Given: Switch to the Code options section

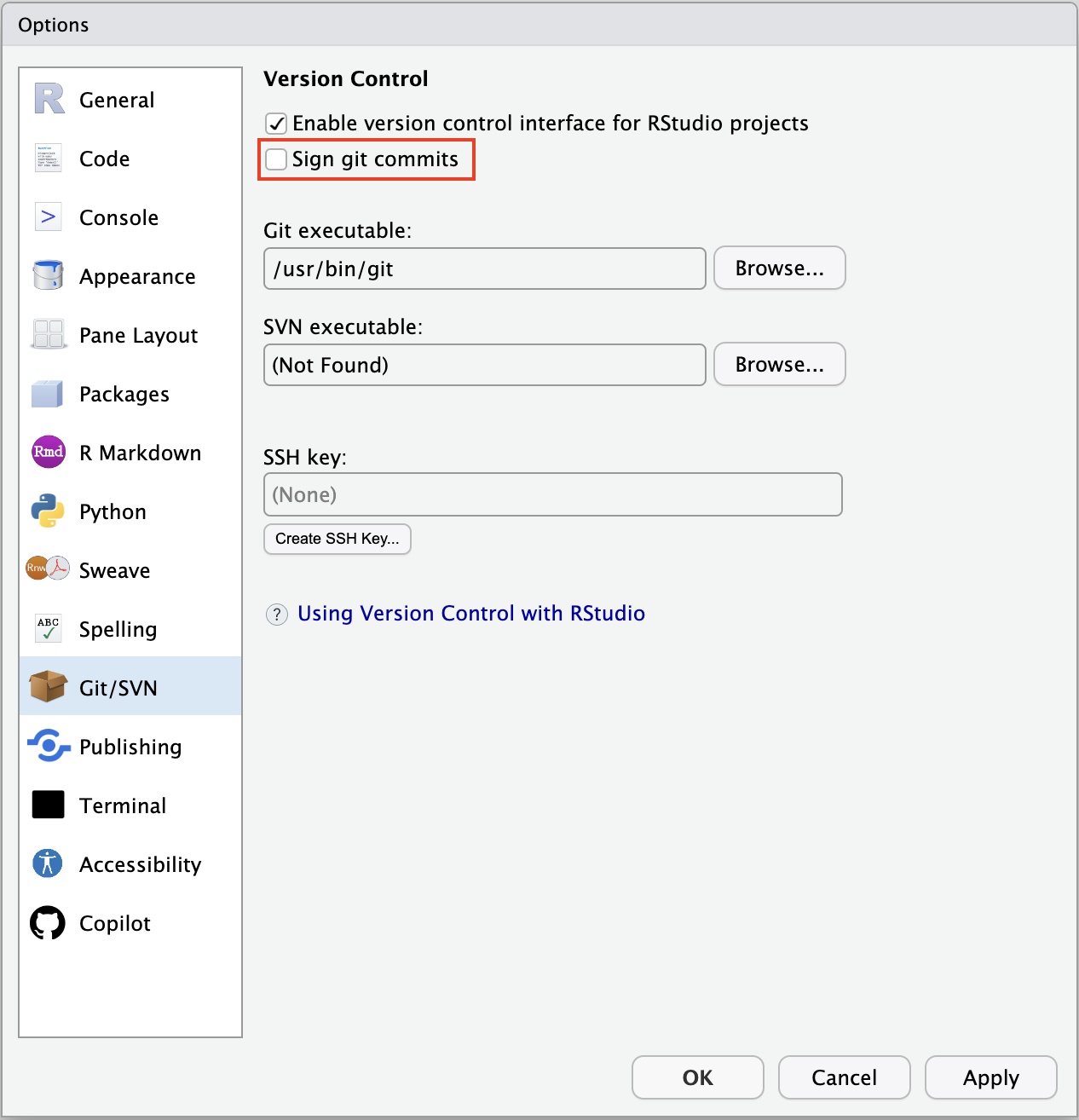Looking at the screenshot, I should (x=130, y=159).
